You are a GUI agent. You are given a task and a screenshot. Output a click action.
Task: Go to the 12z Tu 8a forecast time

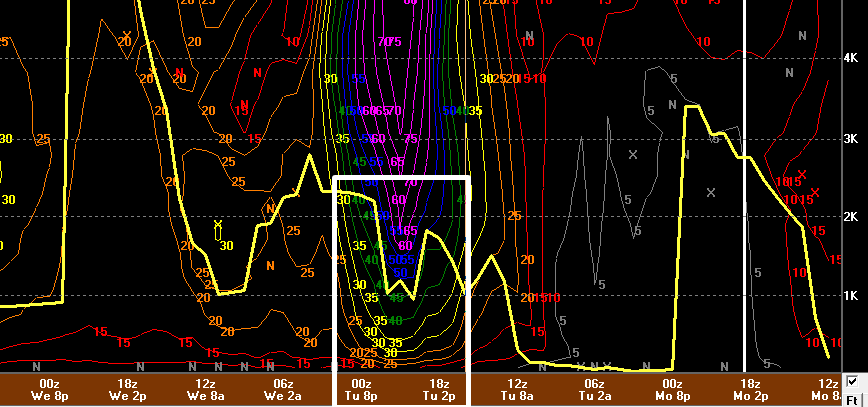[x=516, y=389]
